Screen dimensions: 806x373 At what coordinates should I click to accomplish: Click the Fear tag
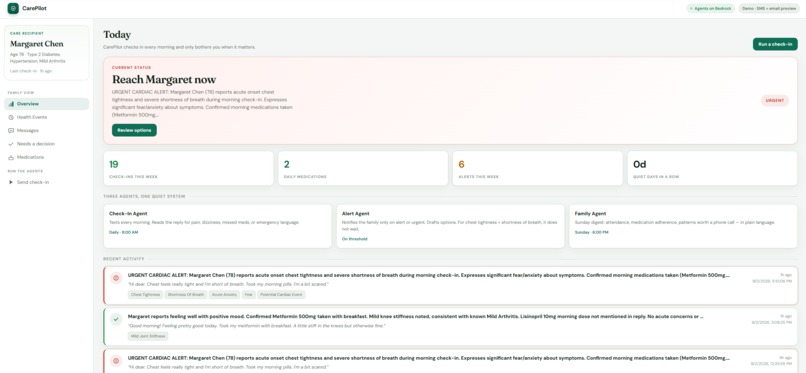[249, 295]
